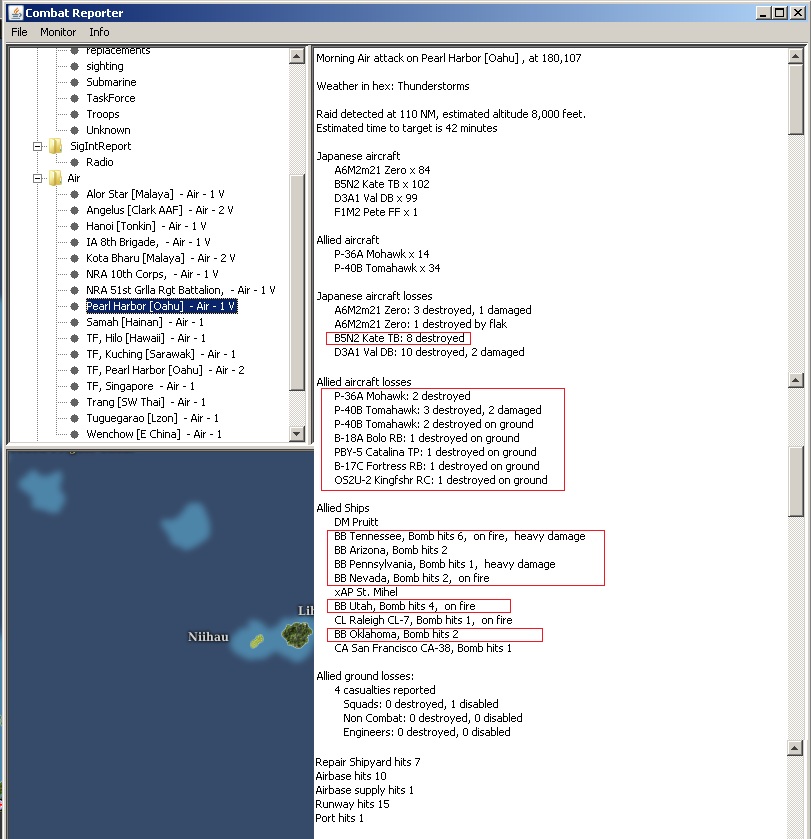
Task: Click the bullet icon beside Radio
Action: (x=75, y=162)
